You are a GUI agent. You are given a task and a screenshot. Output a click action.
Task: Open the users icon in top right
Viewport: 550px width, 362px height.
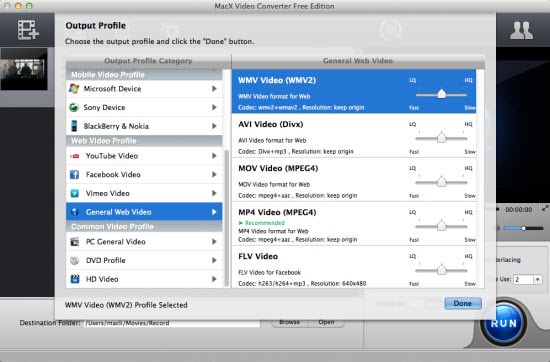521,31
